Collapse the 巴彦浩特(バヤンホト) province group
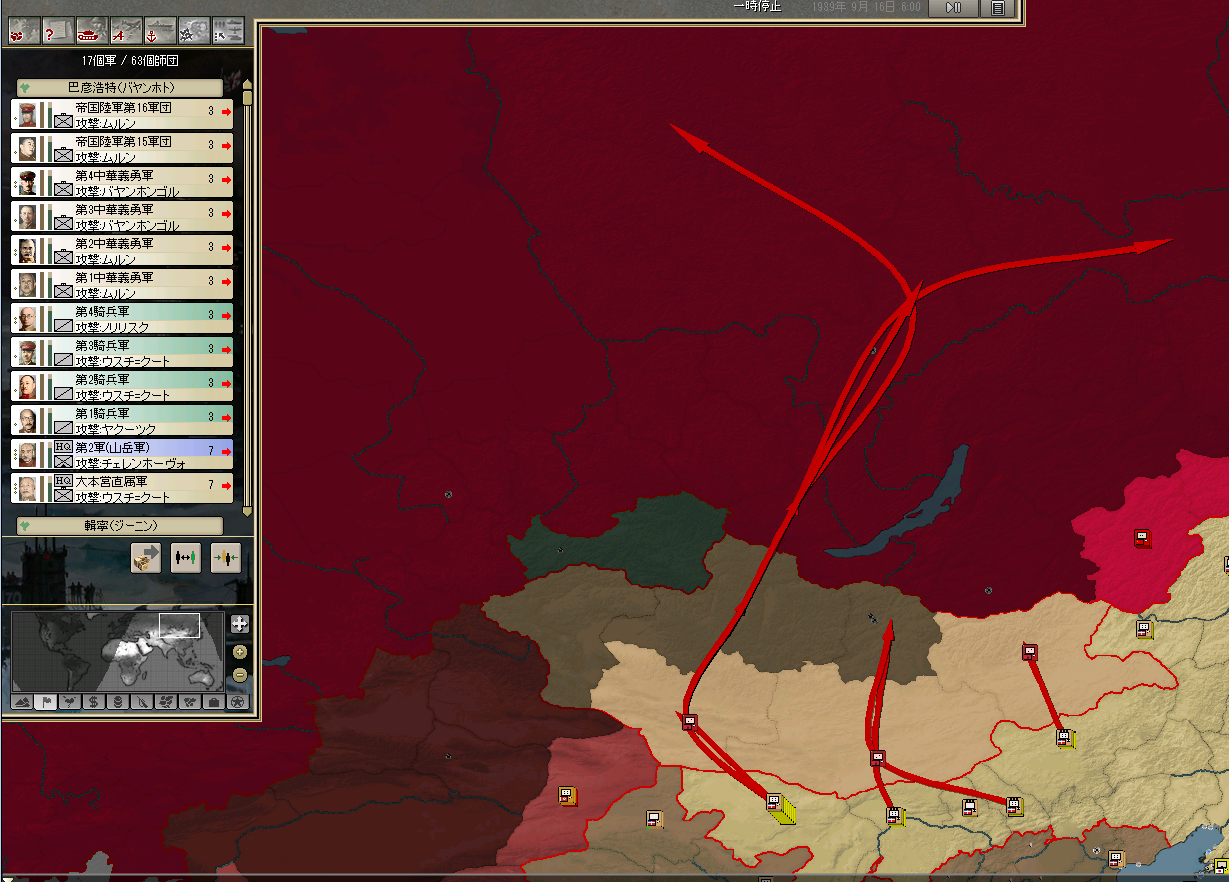 [120, 88]
